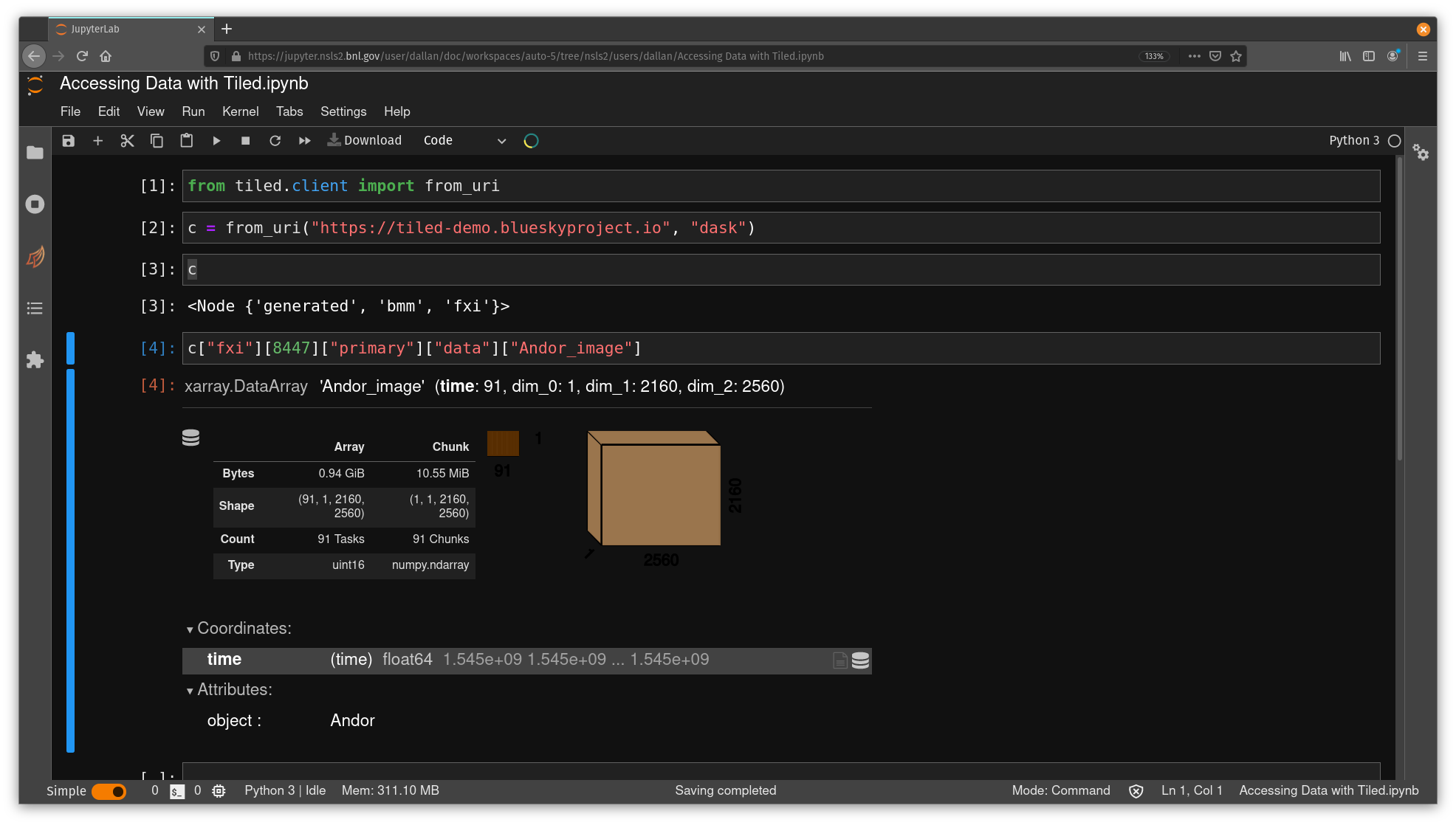The height and width of the screenshot is (825, 1456).
Task: Open the File menu
Action: pos(70,111)
